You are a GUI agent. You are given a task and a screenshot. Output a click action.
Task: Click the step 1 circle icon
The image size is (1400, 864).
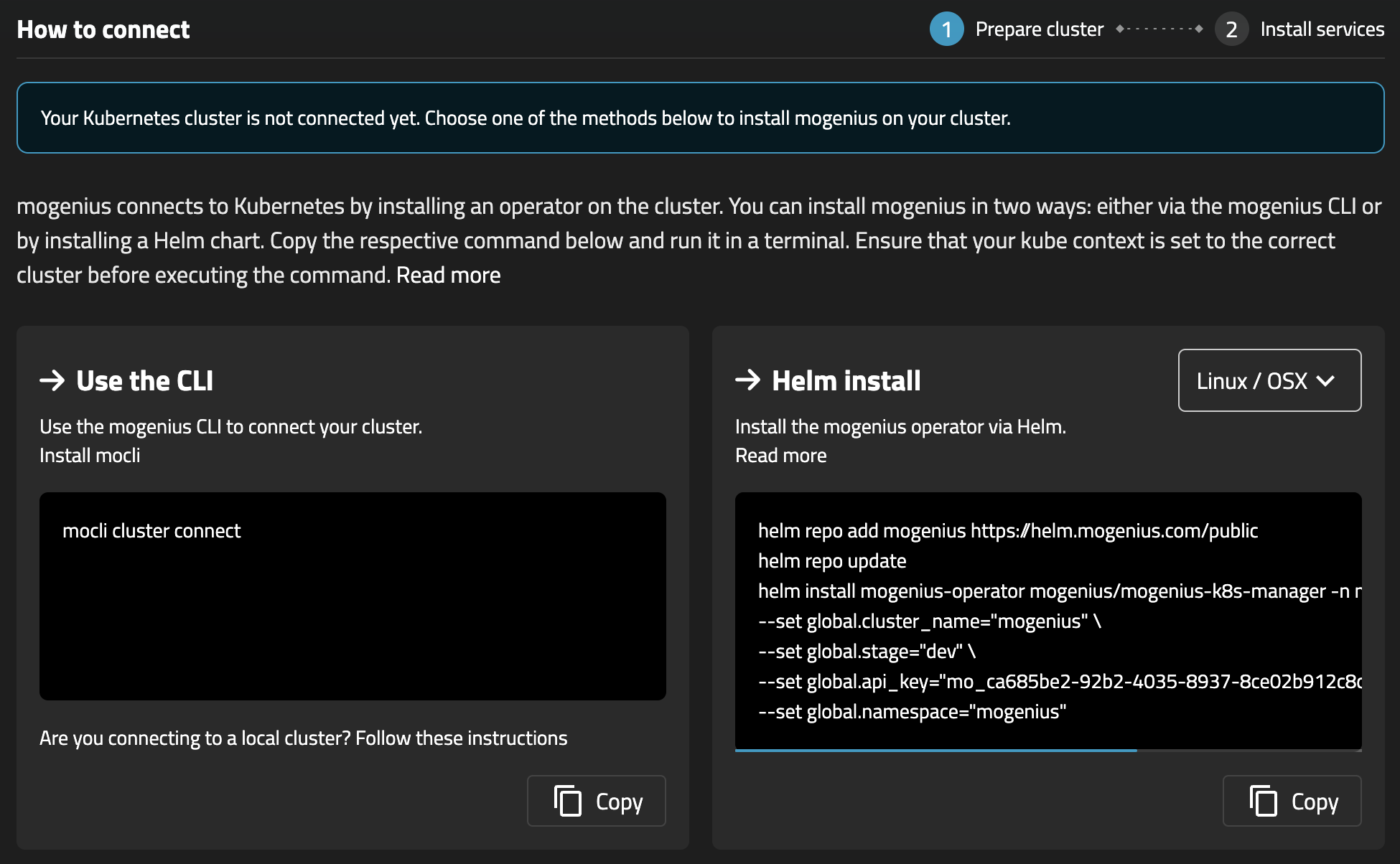coord(947,29)
